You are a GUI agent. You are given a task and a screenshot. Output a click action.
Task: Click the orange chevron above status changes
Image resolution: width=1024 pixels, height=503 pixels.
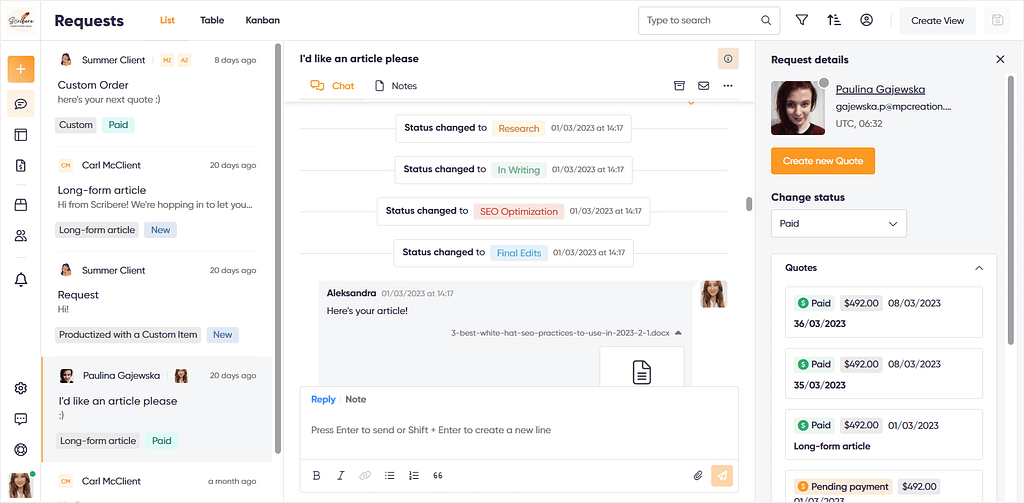(691, 103)
